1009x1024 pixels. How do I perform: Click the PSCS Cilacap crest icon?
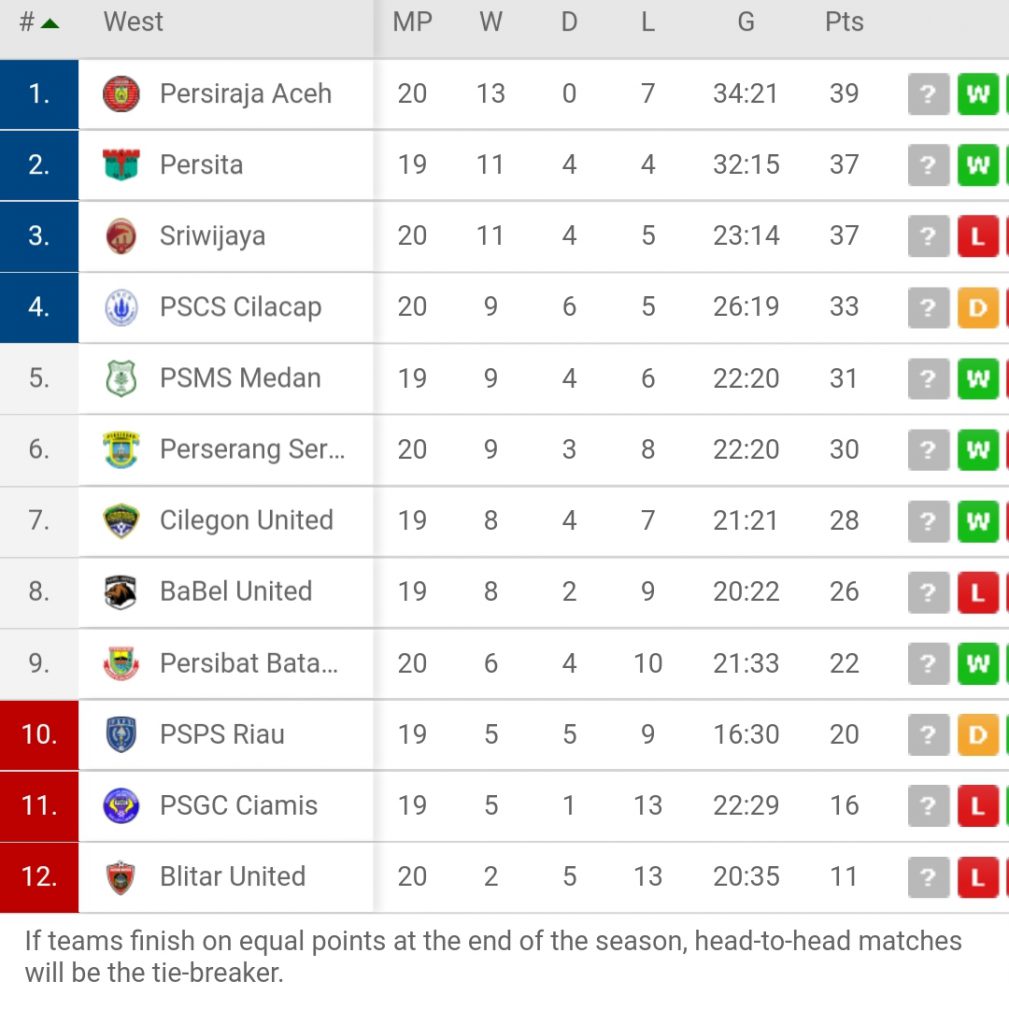121,307
